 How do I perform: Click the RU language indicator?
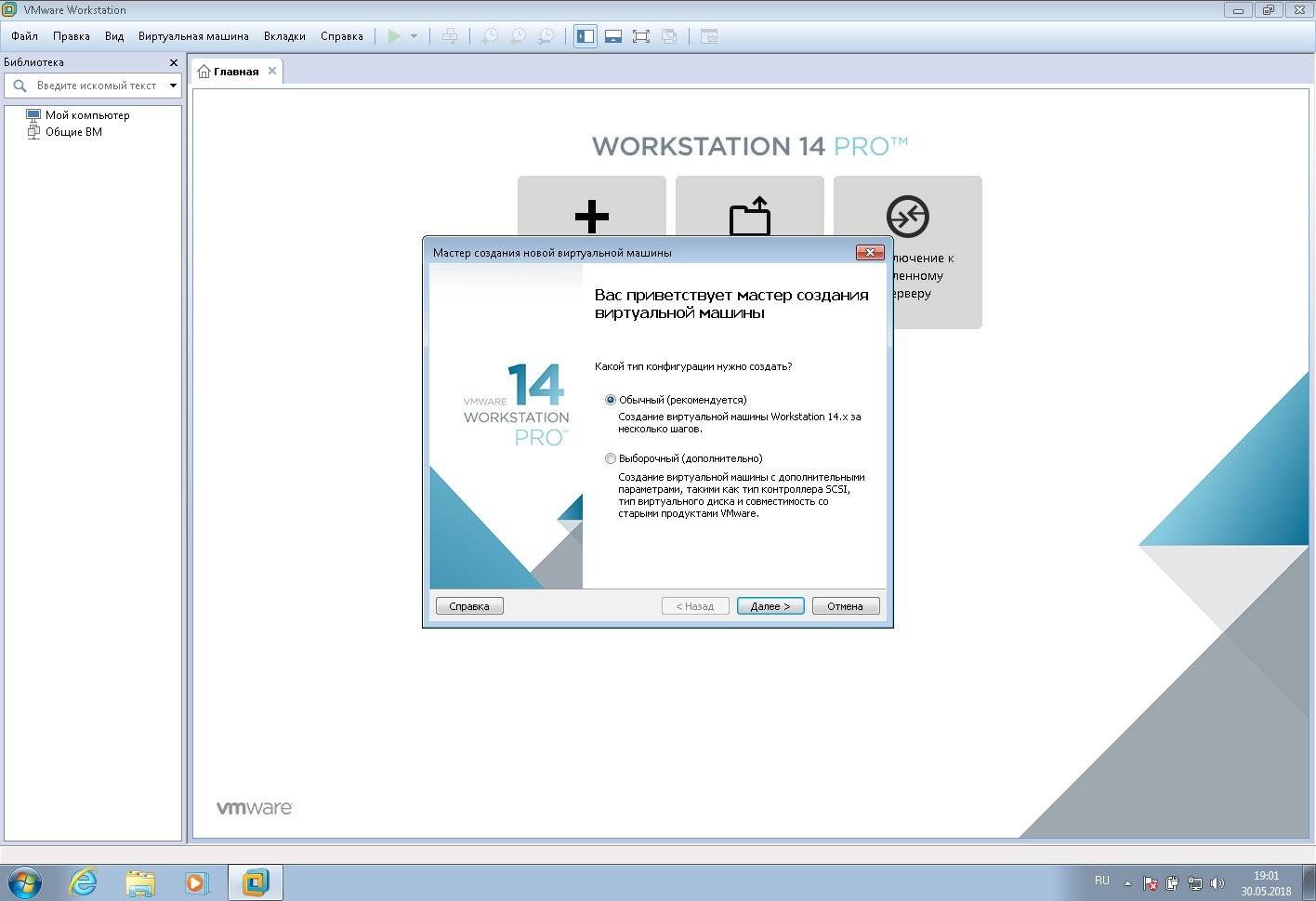pyautogui.click(x=1102, y=881)
